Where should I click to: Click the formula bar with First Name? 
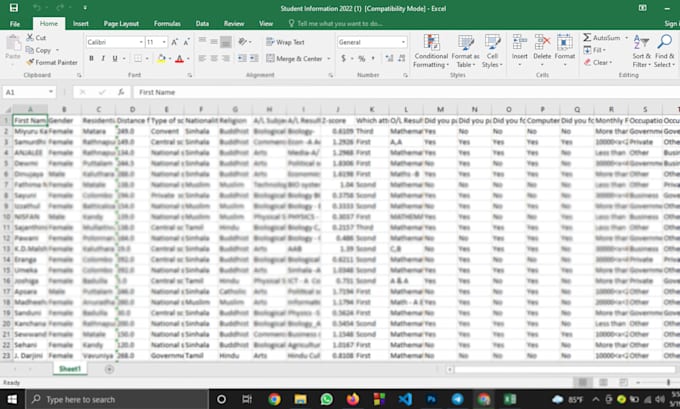407,92
